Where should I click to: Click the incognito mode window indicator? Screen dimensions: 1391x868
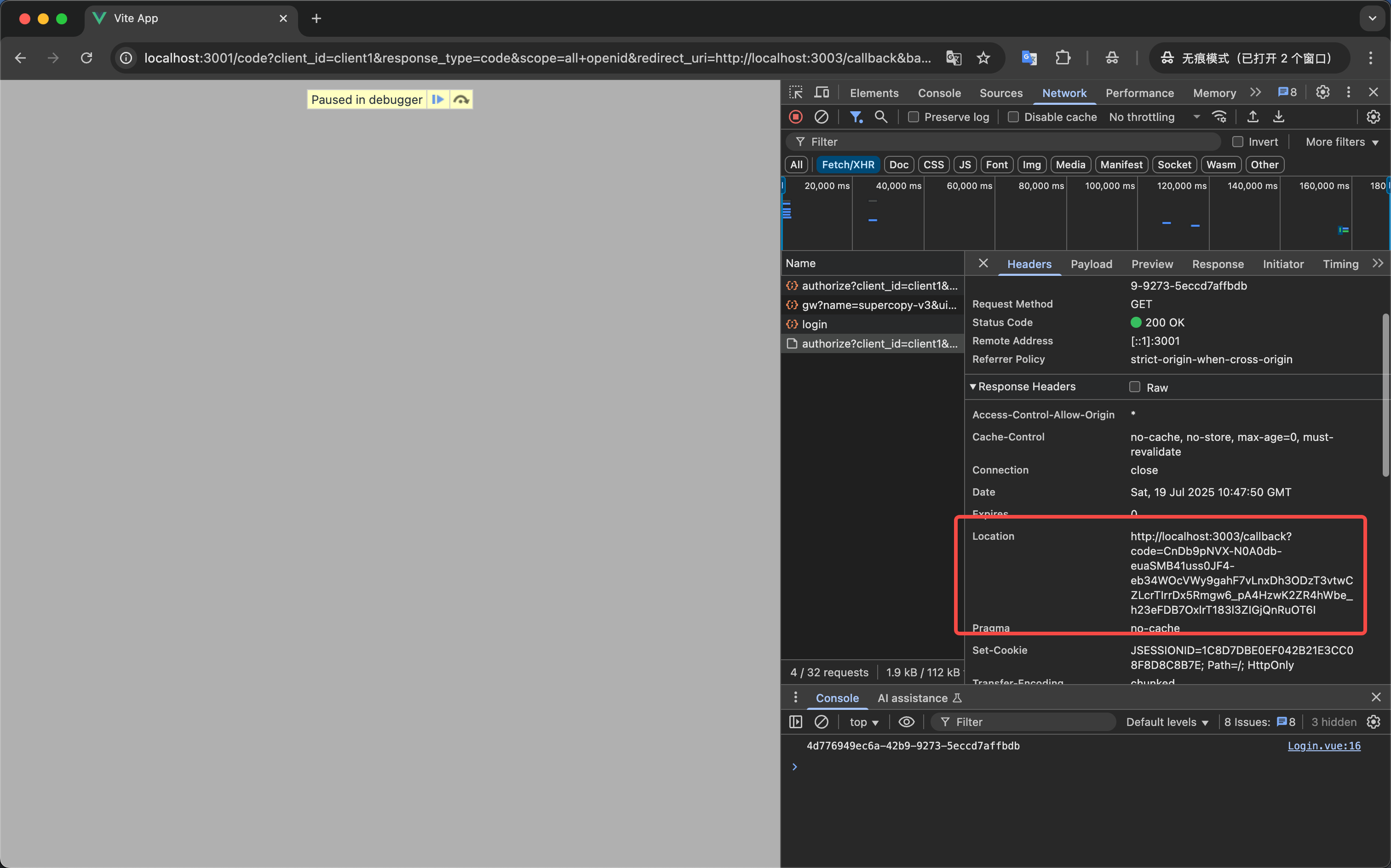(x=1249, y=58)
